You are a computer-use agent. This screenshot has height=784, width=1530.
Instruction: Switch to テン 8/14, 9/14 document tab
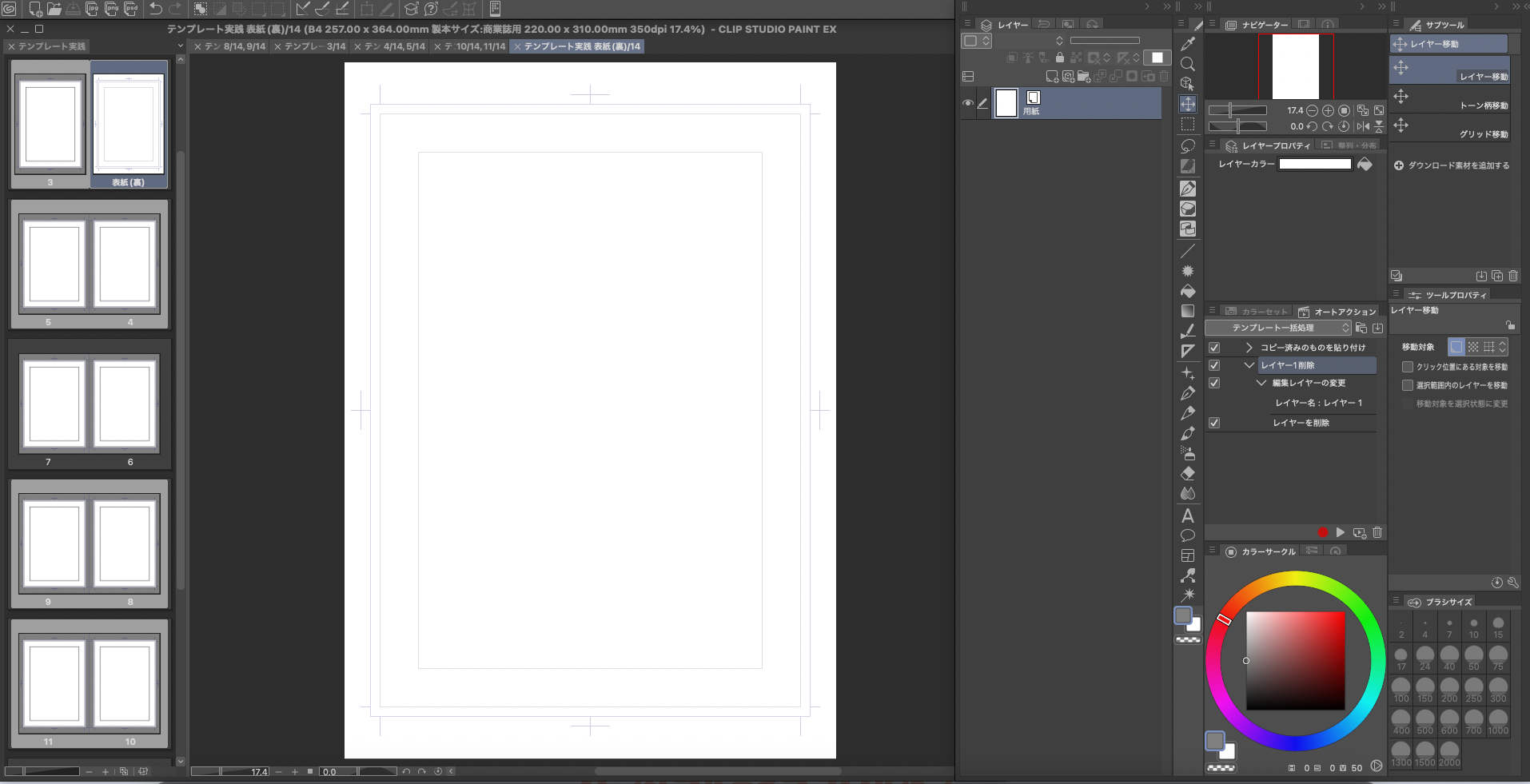tap(234, 46)
